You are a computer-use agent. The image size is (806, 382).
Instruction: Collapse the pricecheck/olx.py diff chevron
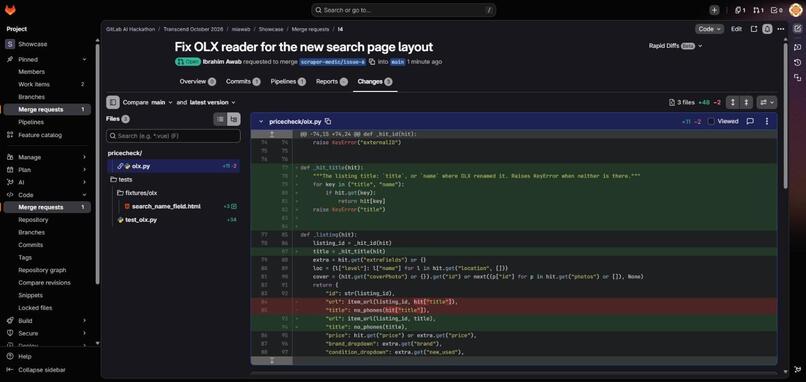tap(261, 121)
